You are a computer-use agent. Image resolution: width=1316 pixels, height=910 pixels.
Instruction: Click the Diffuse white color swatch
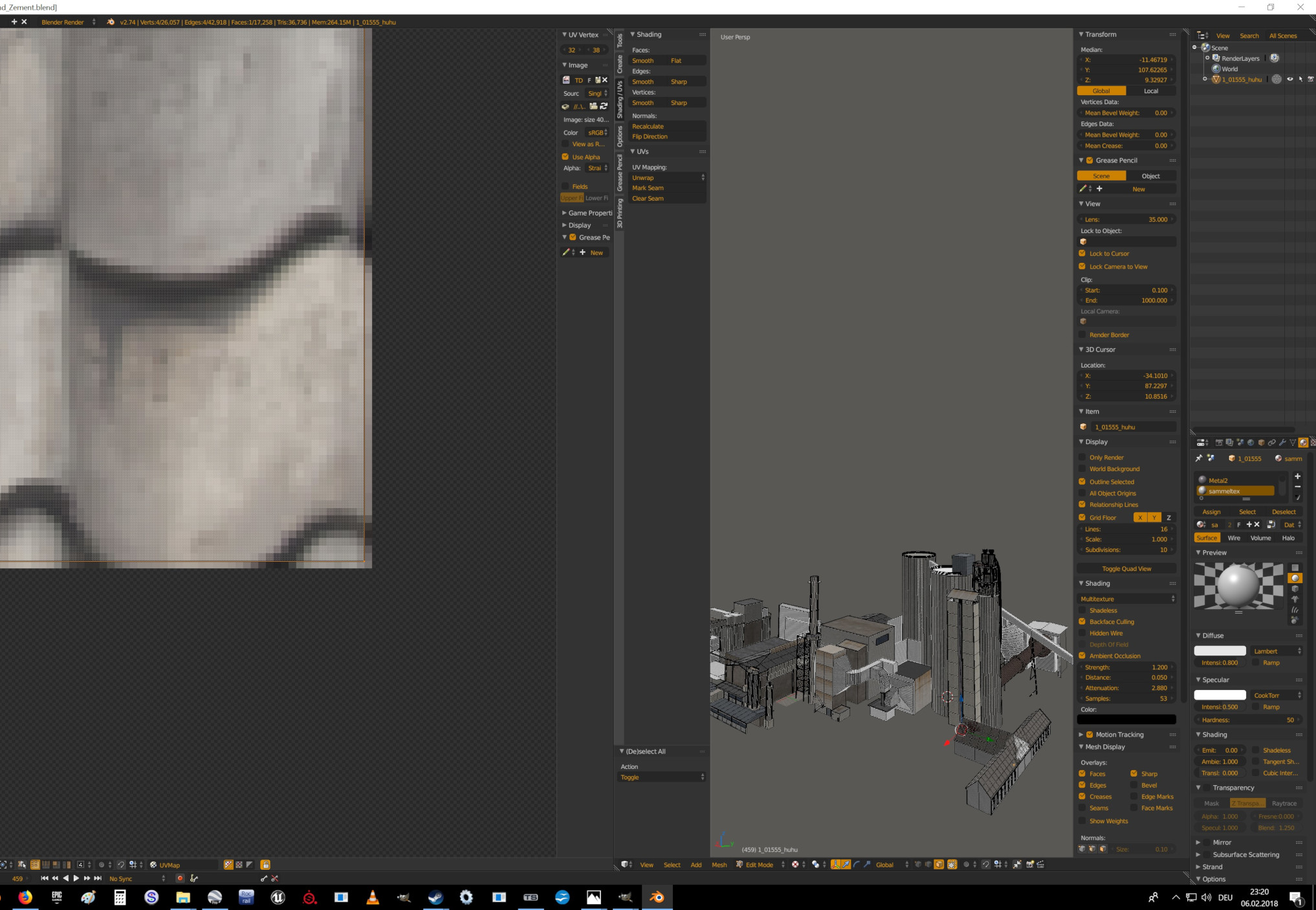[1220, 651]
